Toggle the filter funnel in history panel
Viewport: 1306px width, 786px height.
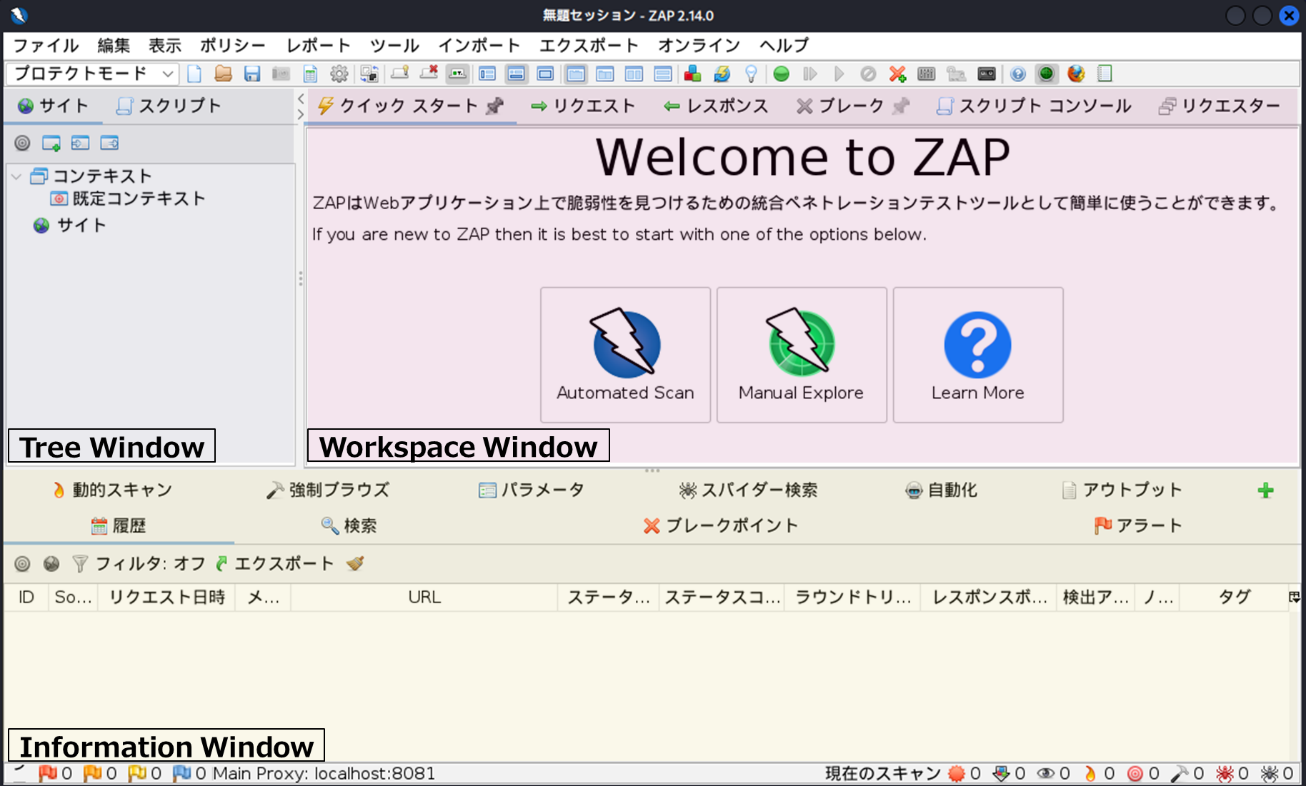[x=80, y=564]
